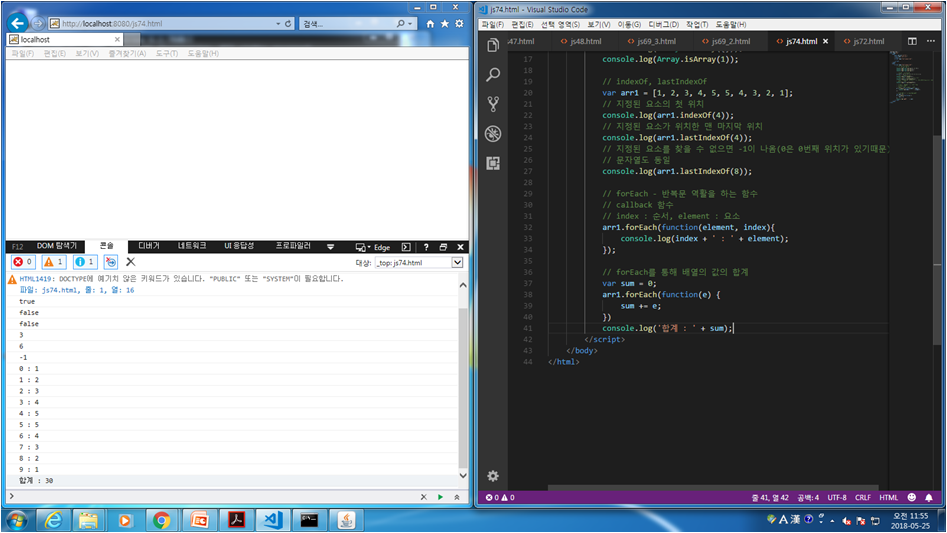The width and height of the screenshot is (947, 533).
Task: Click the search magnifier in the IE search box
Action: [x=400, y=24]
